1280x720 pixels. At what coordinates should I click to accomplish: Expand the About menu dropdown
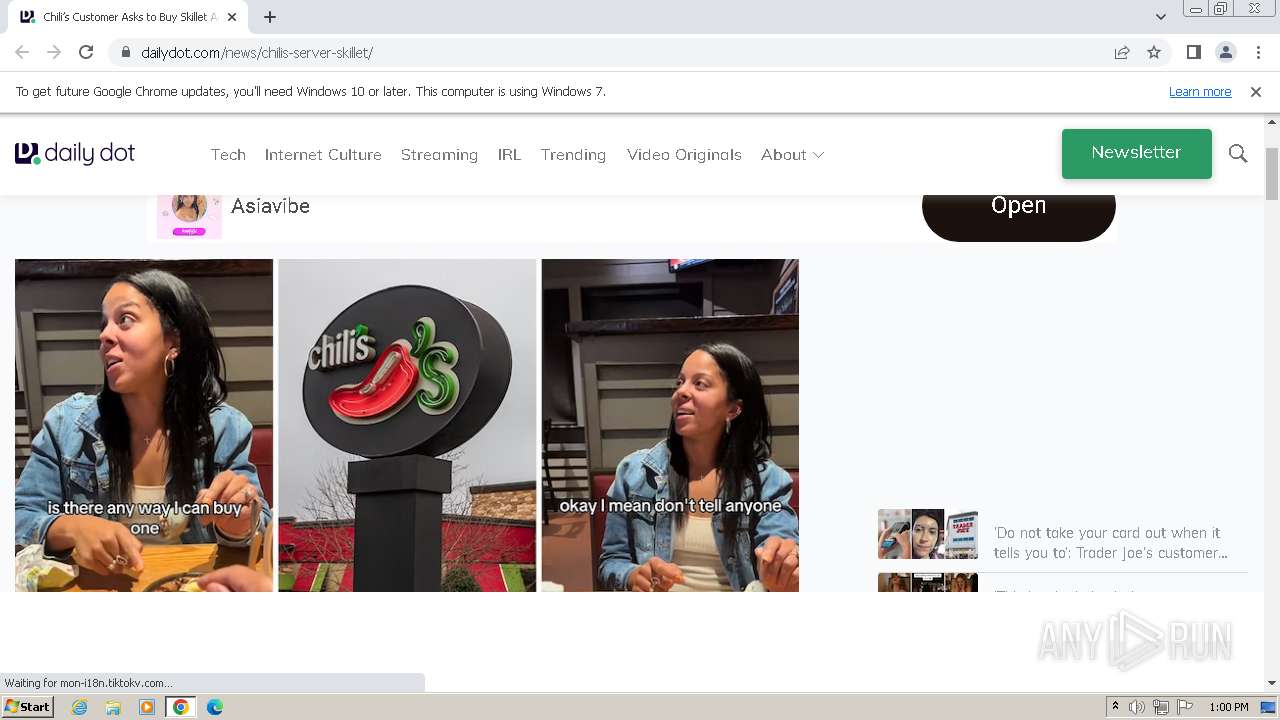tap(792, 154)
